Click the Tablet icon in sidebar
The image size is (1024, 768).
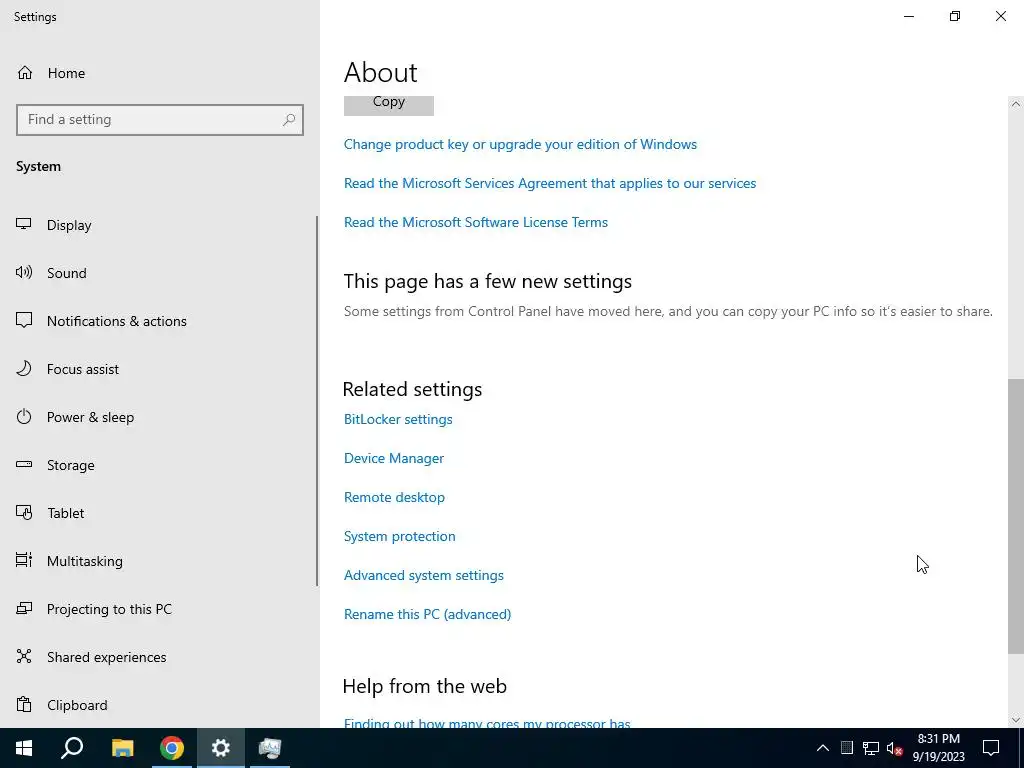[x=24, y=513]
